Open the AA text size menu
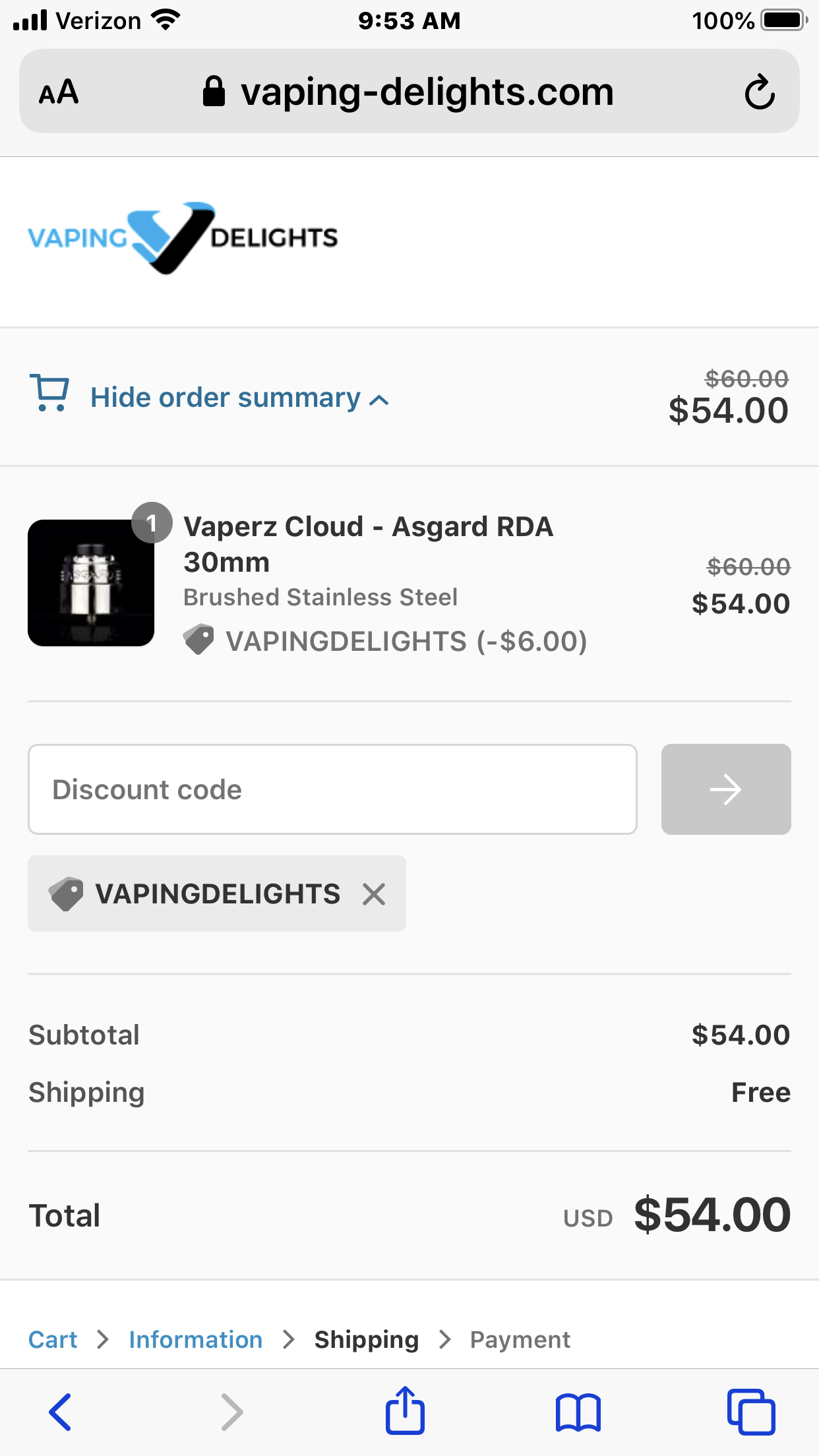The width and height of the screenshot is (819, 1456). point(59,92)
